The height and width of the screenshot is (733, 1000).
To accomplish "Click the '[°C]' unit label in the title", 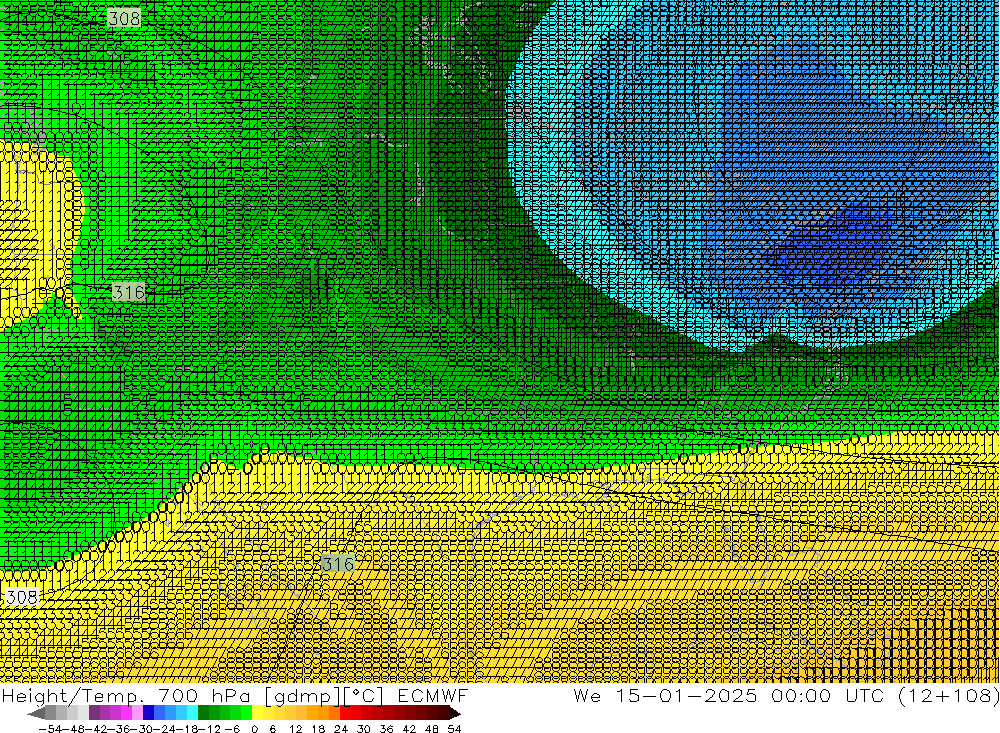I will click(364, 696).
